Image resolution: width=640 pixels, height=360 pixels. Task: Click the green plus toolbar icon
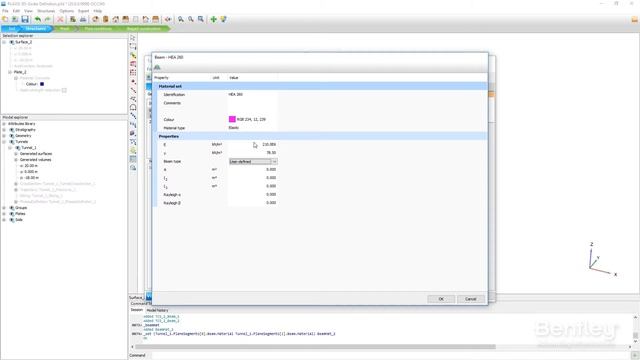[213, 19]
